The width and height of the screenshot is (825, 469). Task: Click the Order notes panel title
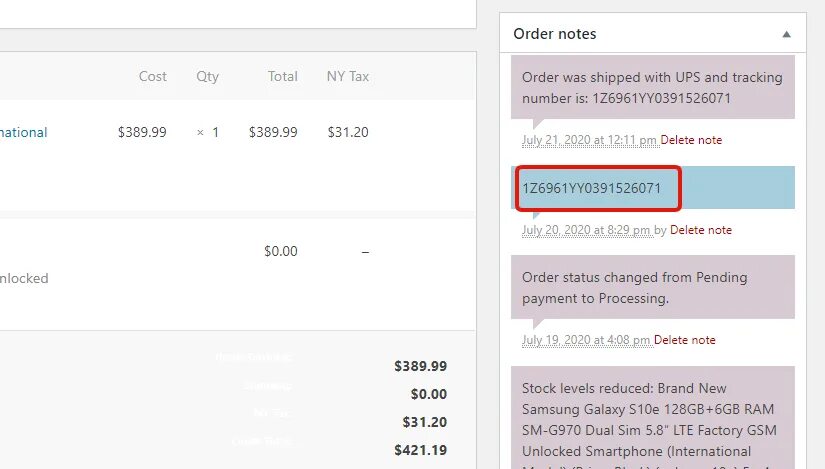tap(554, 34)
